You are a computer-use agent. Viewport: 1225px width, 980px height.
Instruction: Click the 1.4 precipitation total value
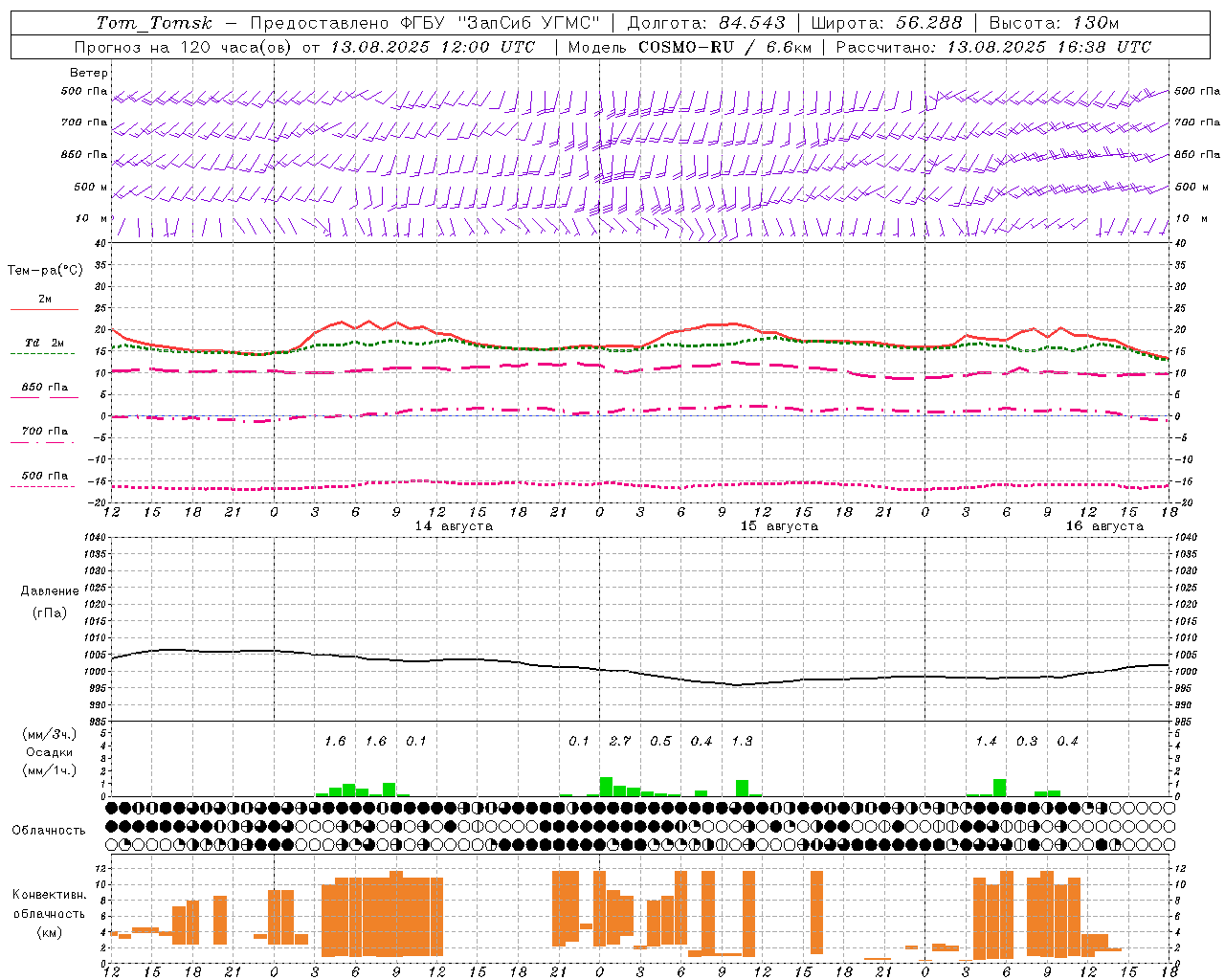(x=987, y=742)
